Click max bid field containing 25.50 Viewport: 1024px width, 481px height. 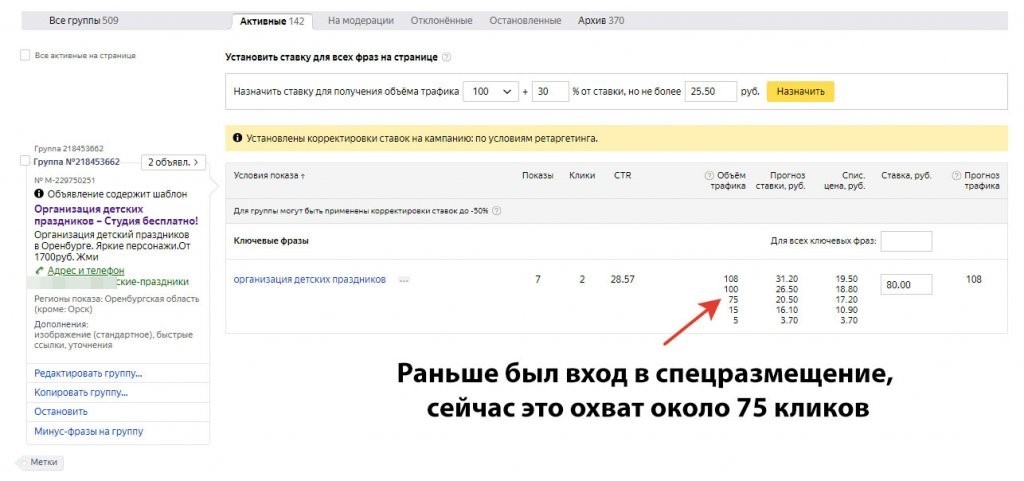(x=711, y=92)
